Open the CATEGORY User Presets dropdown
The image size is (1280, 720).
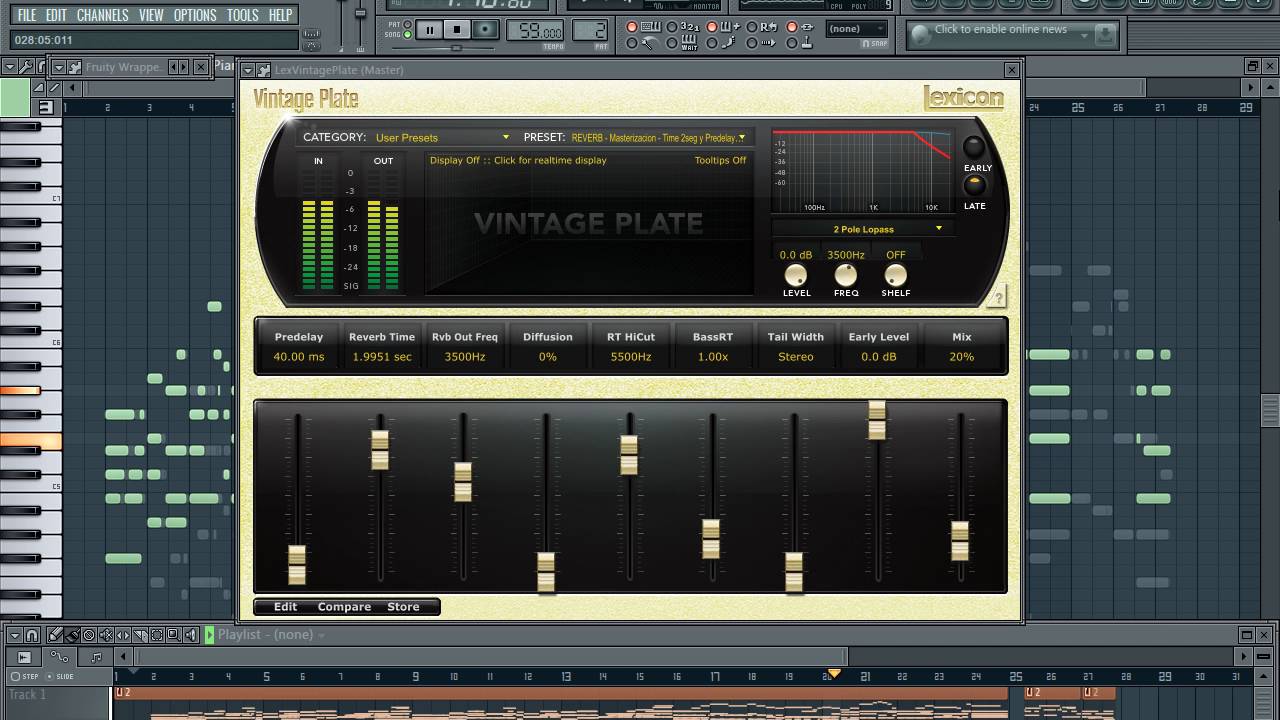pyautogui.click(x=442, y=137)
